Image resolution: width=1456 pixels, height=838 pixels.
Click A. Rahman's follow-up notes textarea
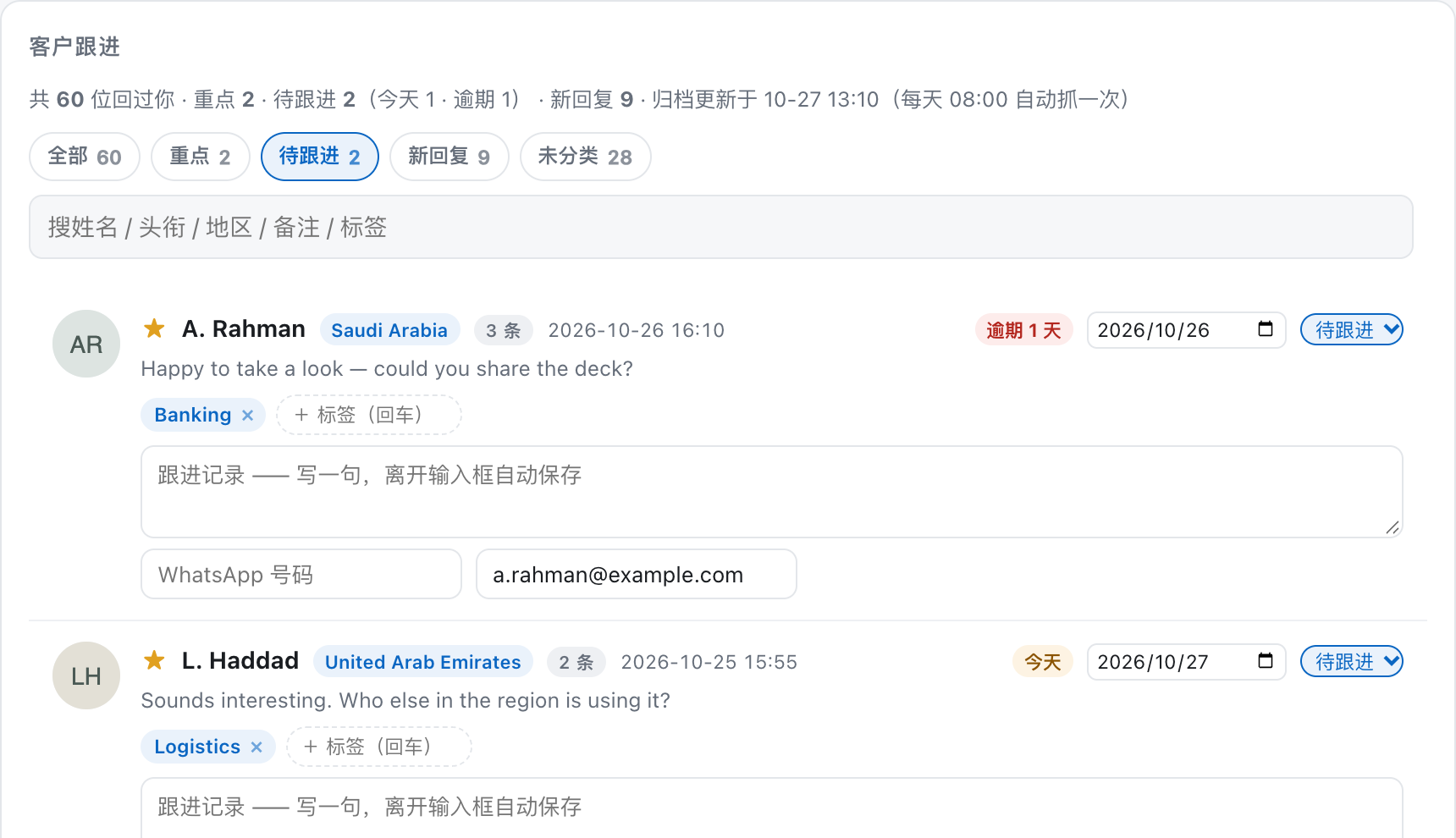(x=772, y=492)
